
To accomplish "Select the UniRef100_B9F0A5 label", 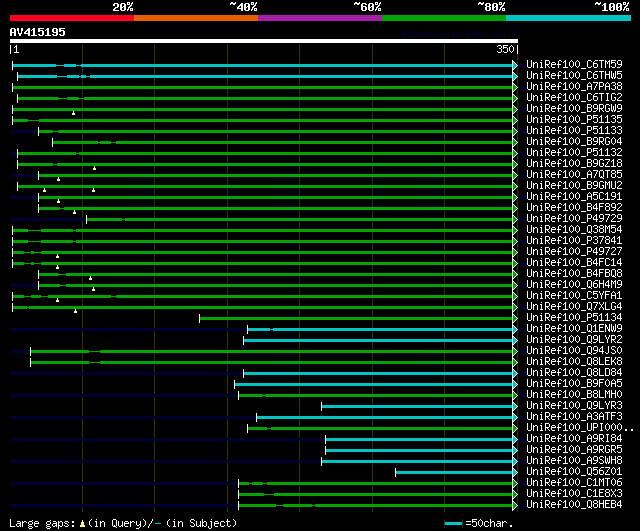I will 574,384.
